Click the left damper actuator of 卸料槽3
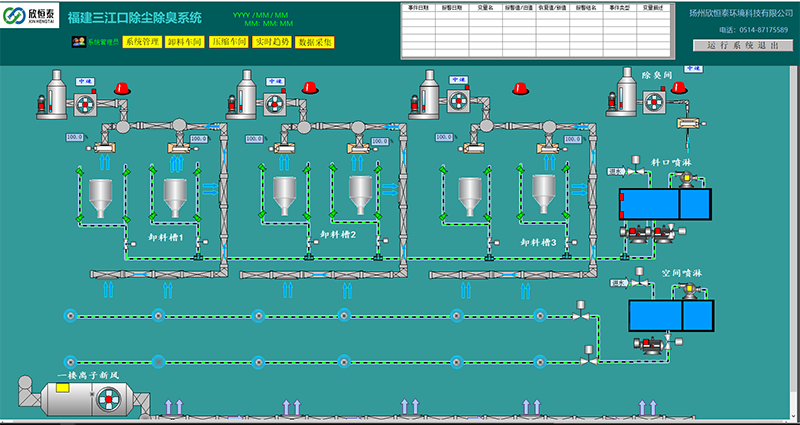 click(471, 148)
